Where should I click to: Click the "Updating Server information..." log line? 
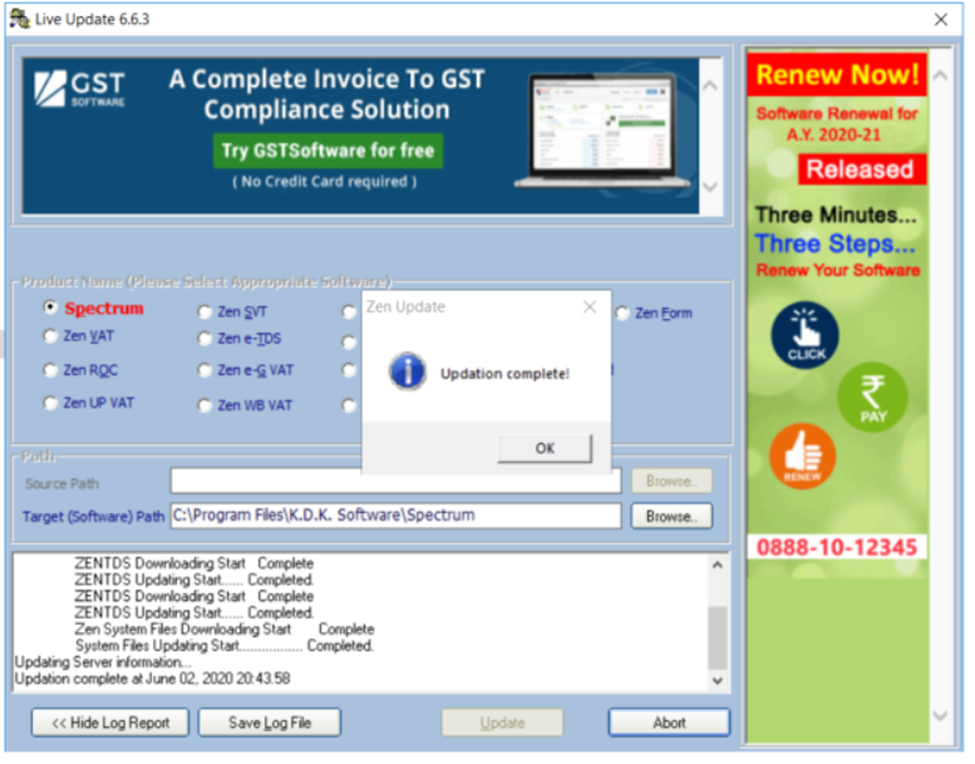(103, 662)
